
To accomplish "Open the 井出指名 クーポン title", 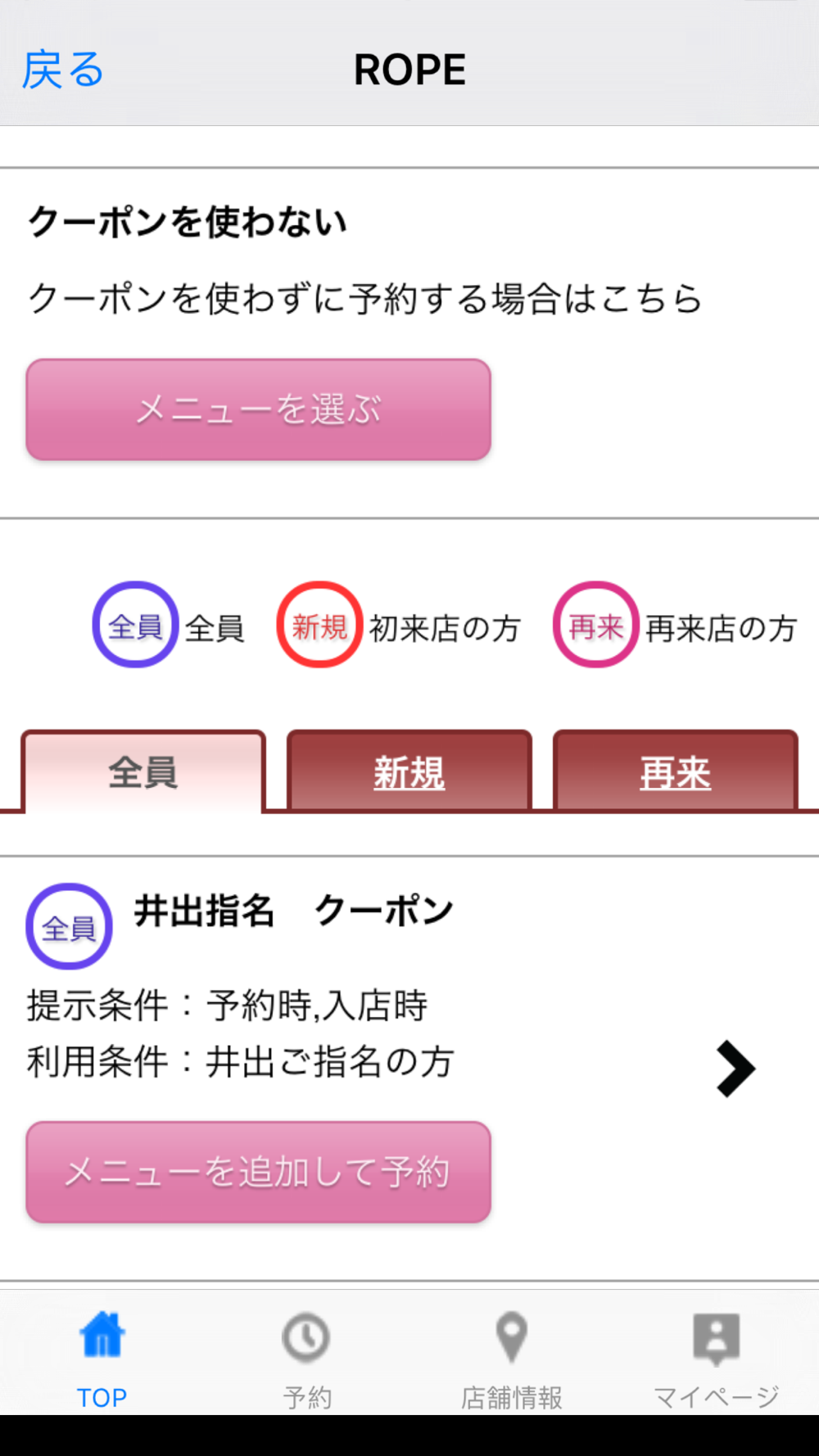I will [x=294, y=911].
